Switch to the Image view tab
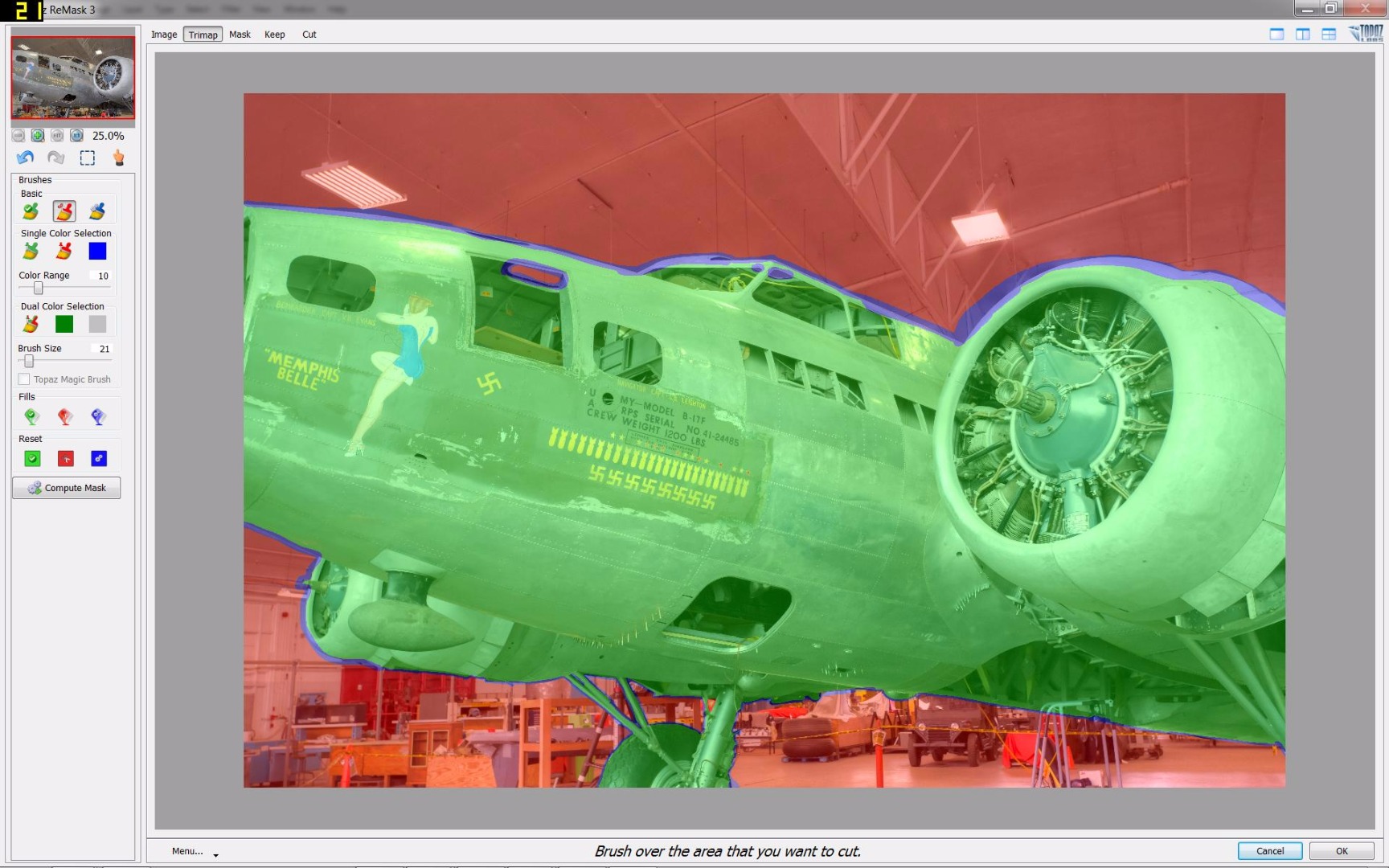This screenshot has width=1389, height=868. 164,35
